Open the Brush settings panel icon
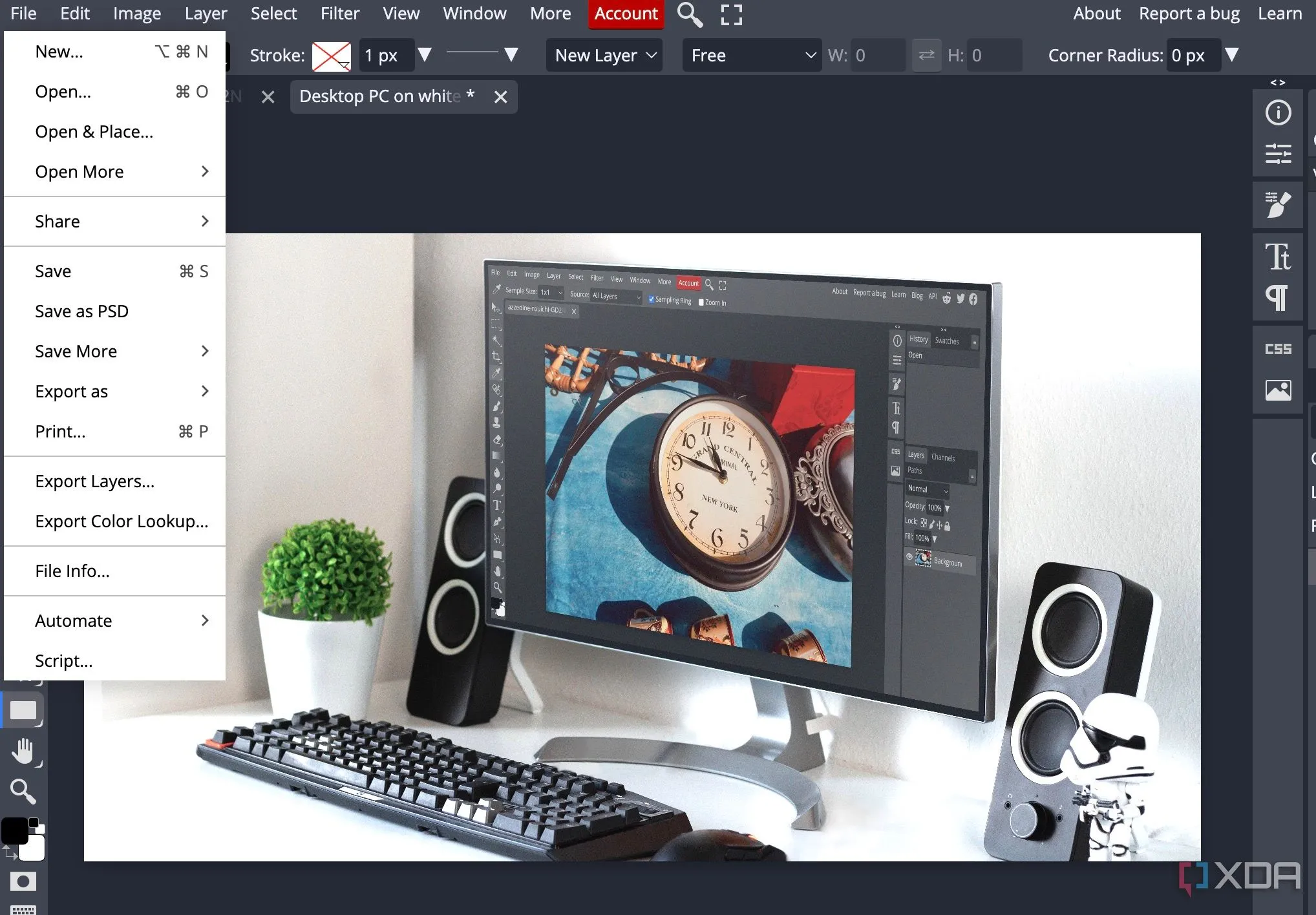 tap(1278, 205)
